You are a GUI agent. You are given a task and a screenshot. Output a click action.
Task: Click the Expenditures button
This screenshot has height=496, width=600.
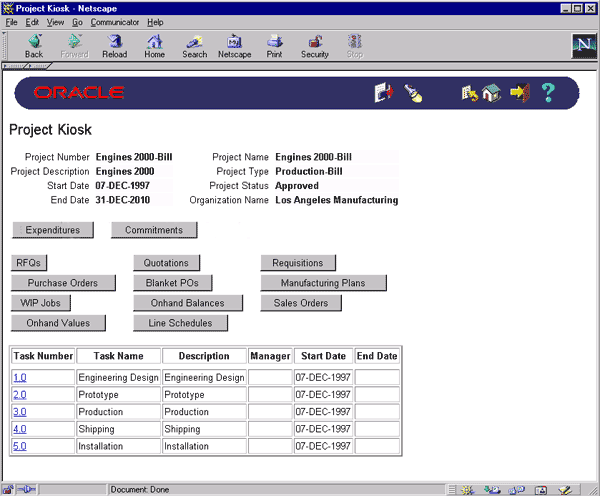[52, 230]
